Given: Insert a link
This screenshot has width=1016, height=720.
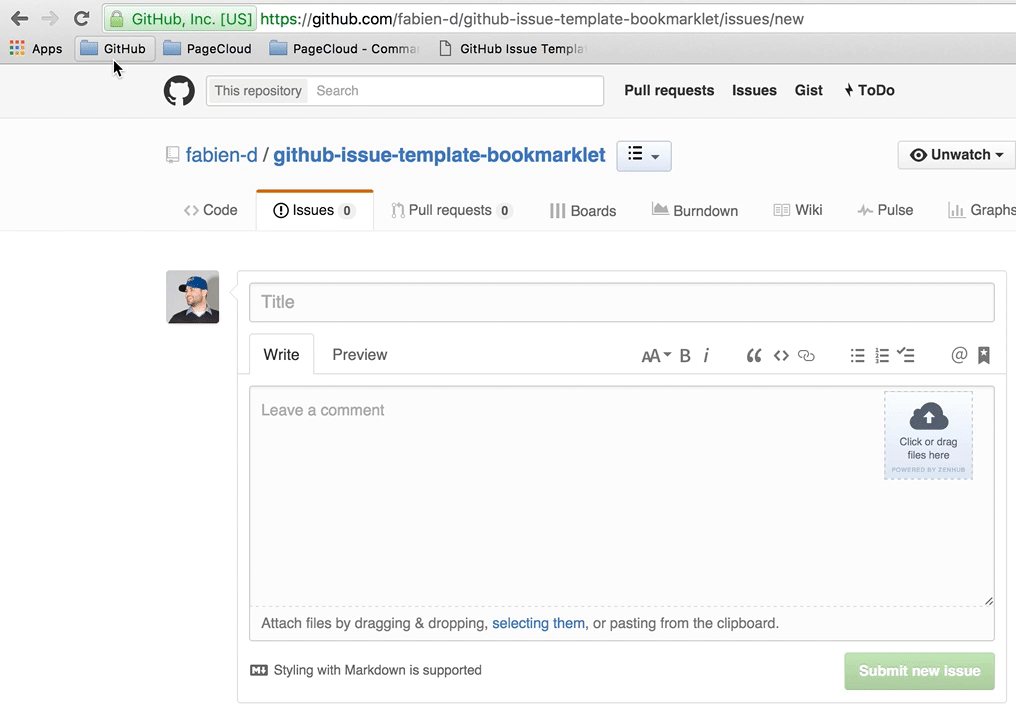Looking at the screenshot, I should click(806, 356).
